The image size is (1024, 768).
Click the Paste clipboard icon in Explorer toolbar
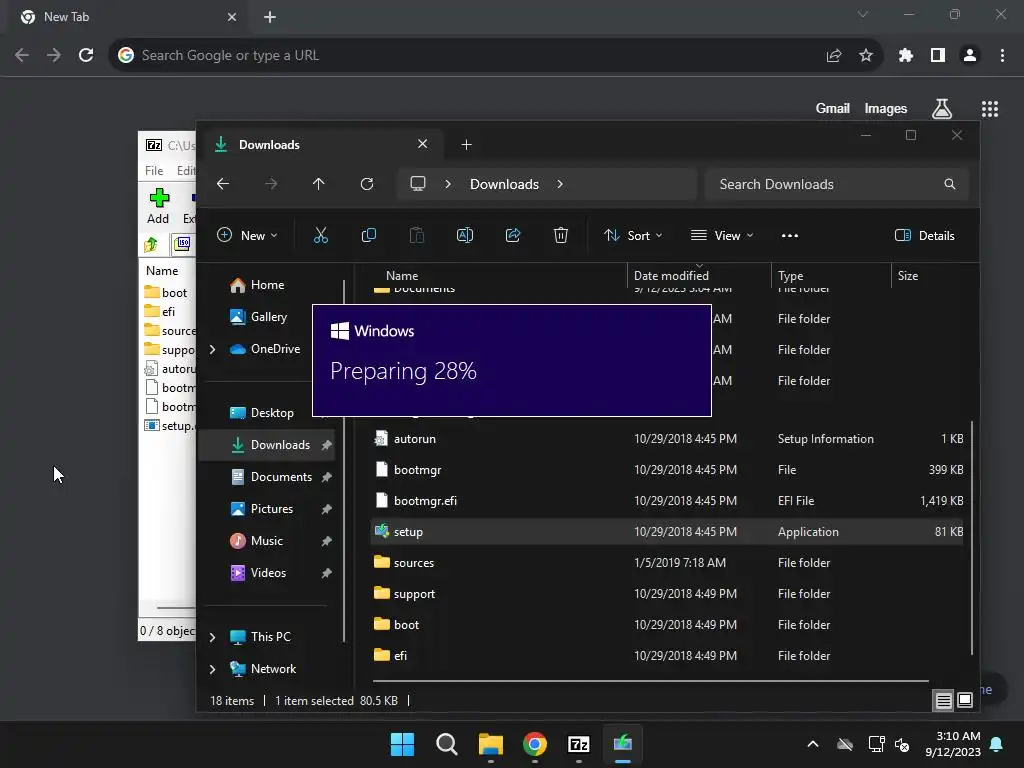(417, 235)
